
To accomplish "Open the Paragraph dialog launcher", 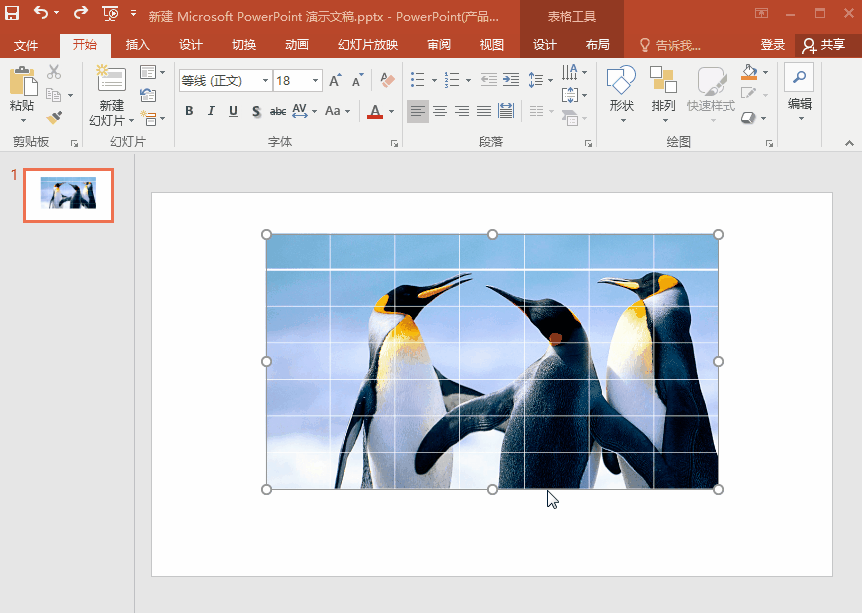I will pyautogui.click(x=588, y=143).
